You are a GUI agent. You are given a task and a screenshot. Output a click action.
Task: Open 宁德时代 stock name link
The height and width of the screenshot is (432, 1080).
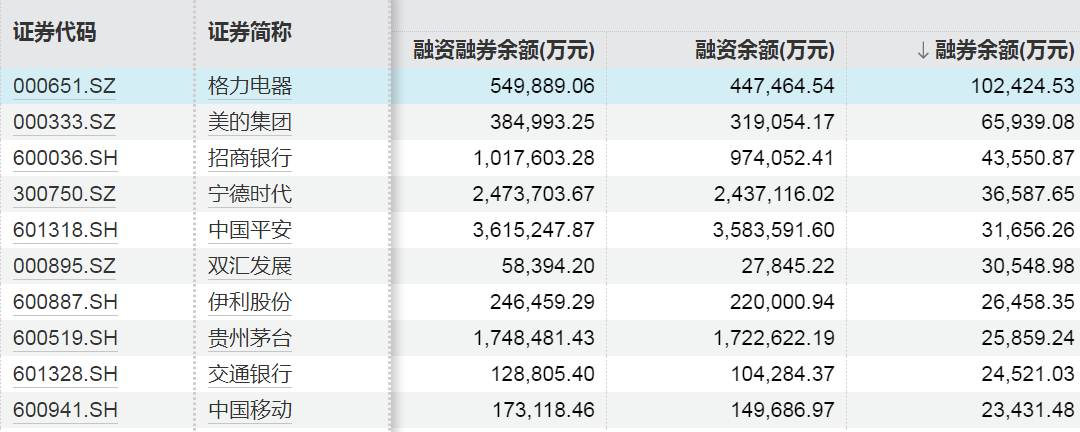click(x=250, y=194)
